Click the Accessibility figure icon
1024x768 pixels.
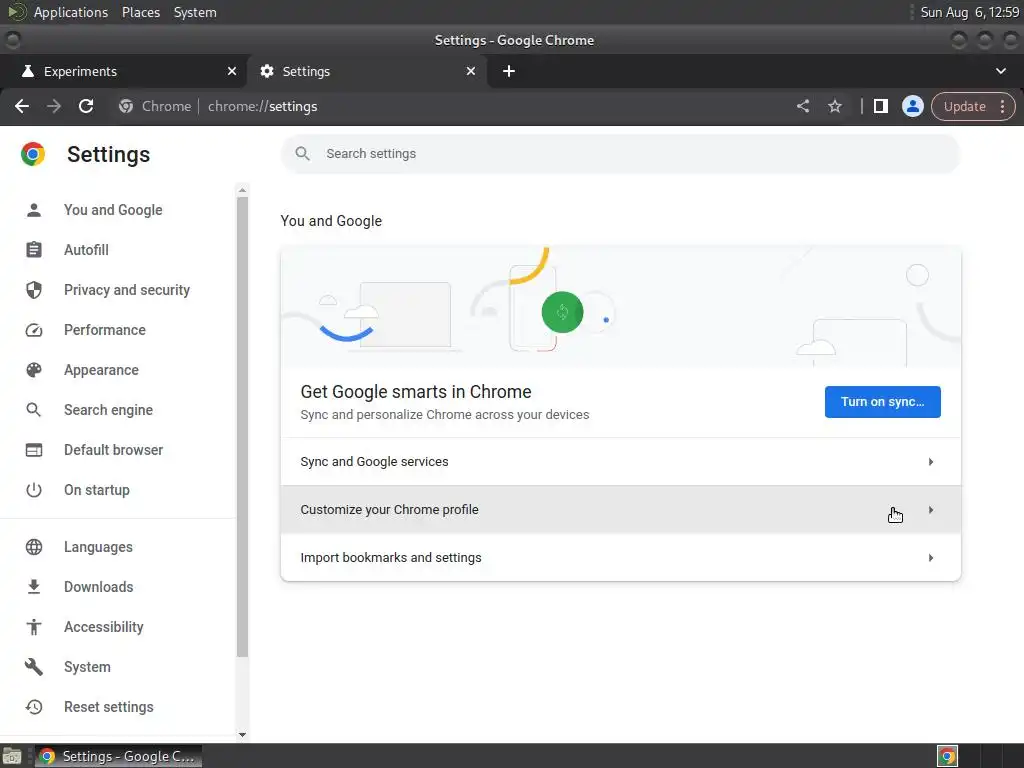point(34,627)
